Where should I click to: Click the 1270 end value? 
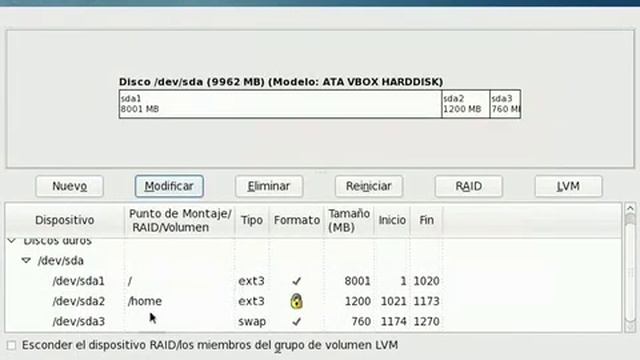pyautogui.click(x=427, y=322)
